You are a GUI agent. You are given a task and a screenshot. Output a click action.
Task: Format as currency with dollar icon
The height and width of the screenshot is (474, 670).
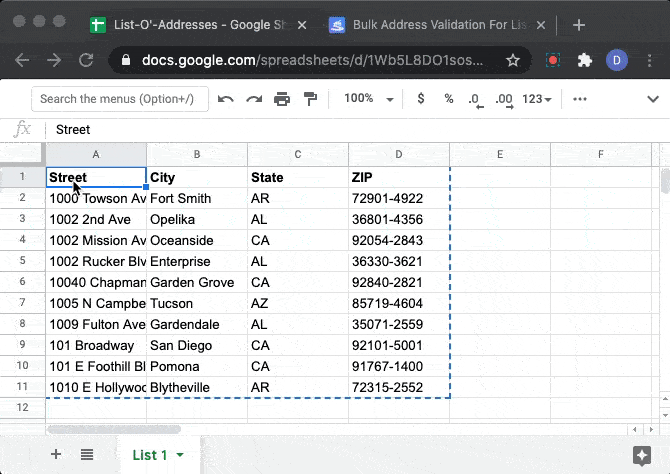[421, 99]
